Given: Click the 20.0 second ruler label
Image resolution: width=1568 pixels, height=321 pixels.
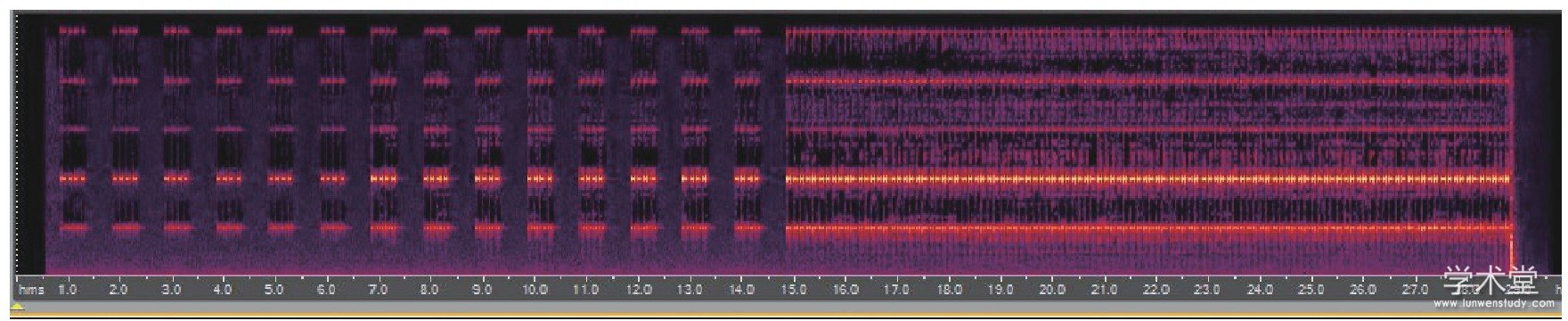Looking at the screenshot, I should click(x=1052, y=290).
